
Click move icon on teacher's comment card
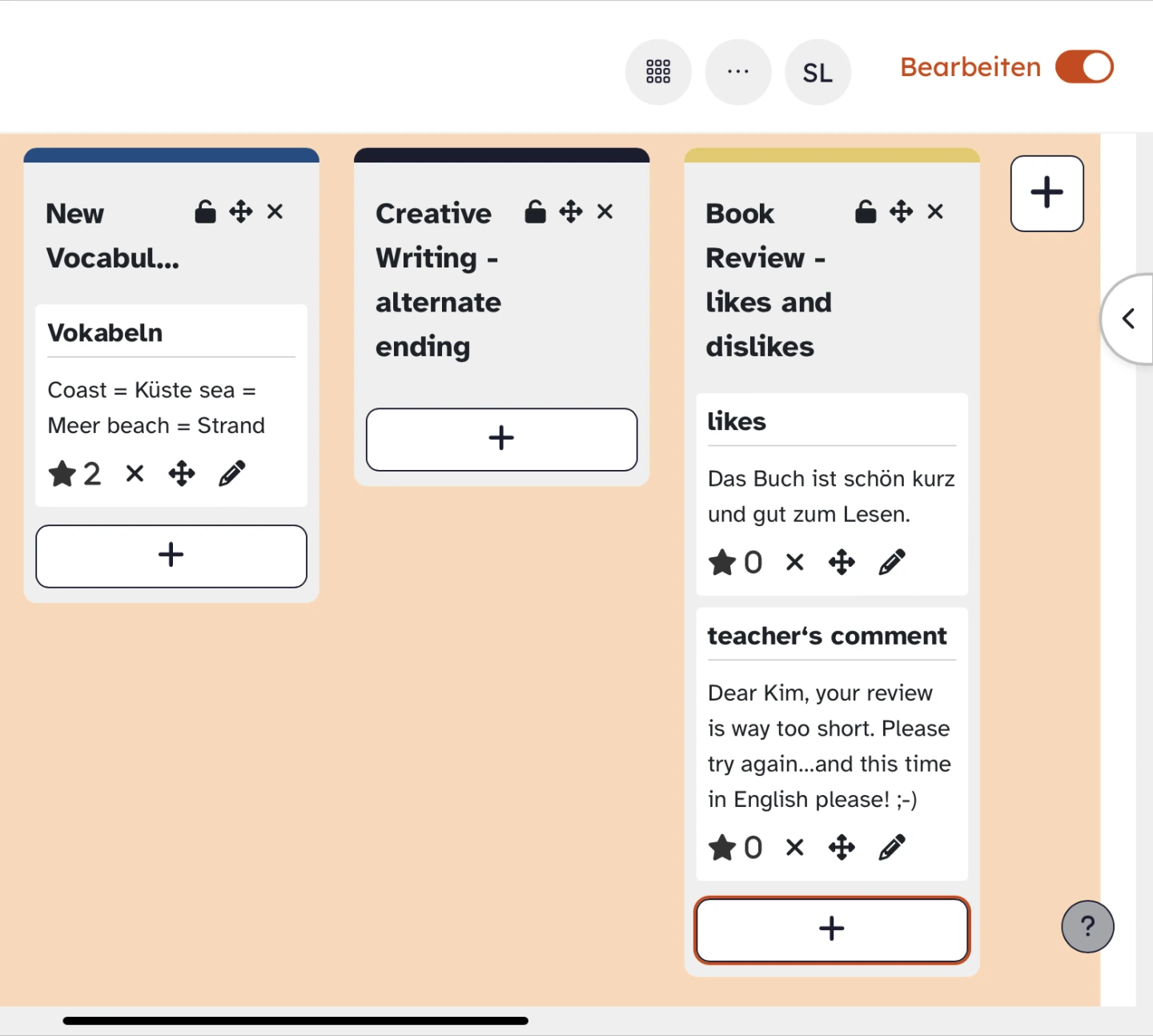pos(842,847)
